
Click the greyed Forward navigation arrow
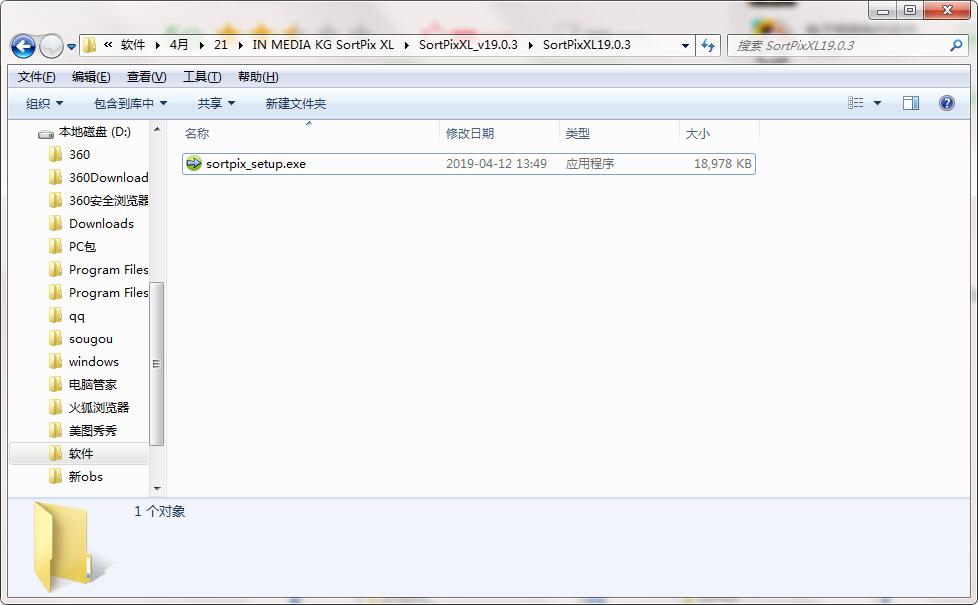coord(51,46)
